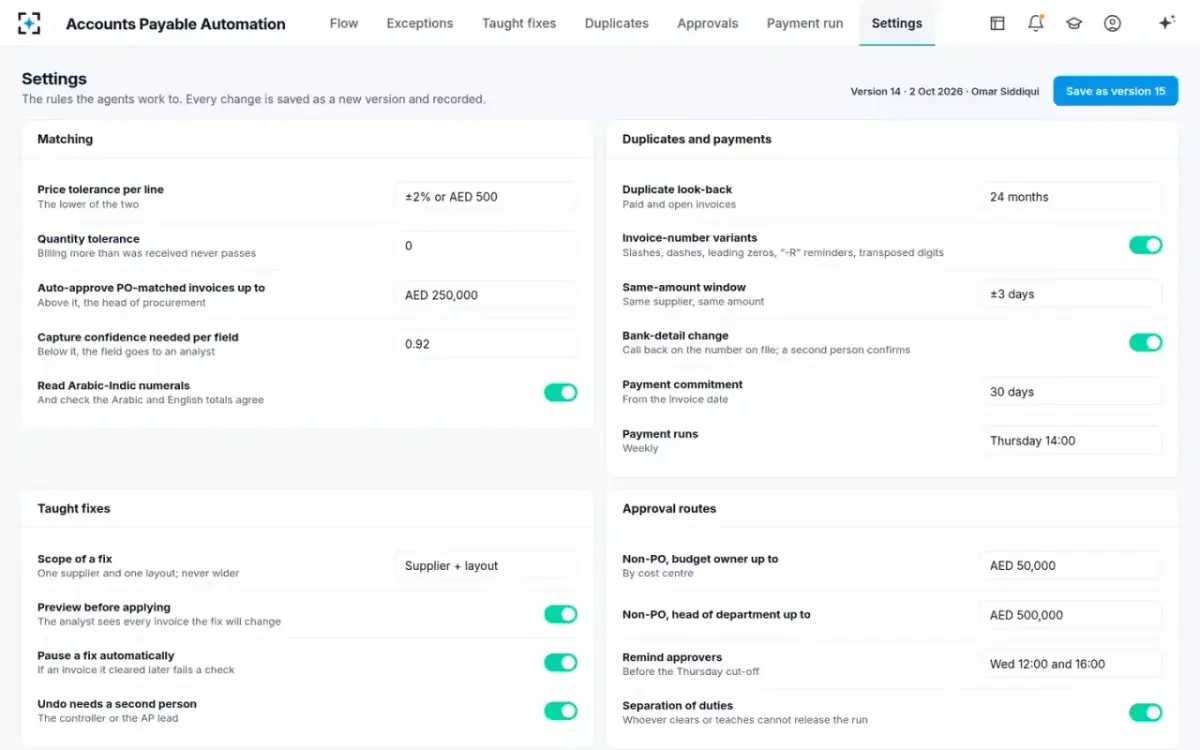Screen dimensions: 1200x750
Task: Toggle Separation of duties switch
Action: click(x=1146, y=712)
